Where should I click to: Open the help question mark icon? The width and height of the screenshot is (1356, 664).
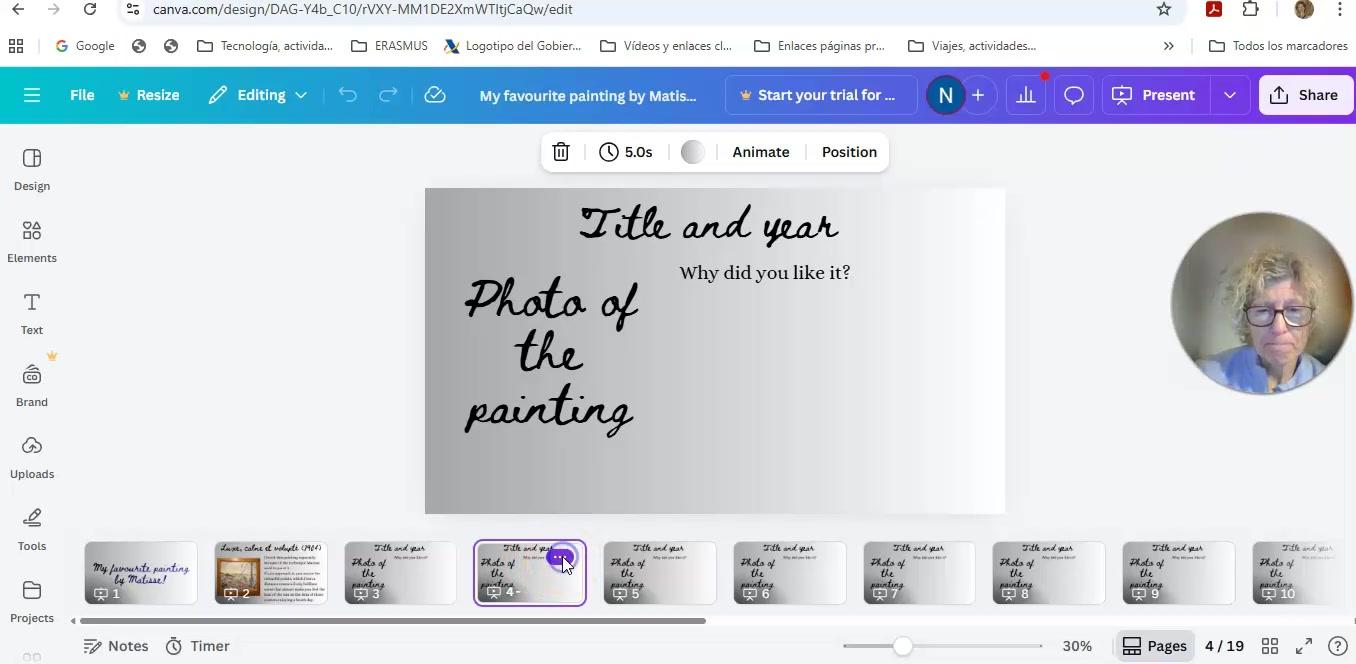pyautogui.click(x=1338, y=646)
